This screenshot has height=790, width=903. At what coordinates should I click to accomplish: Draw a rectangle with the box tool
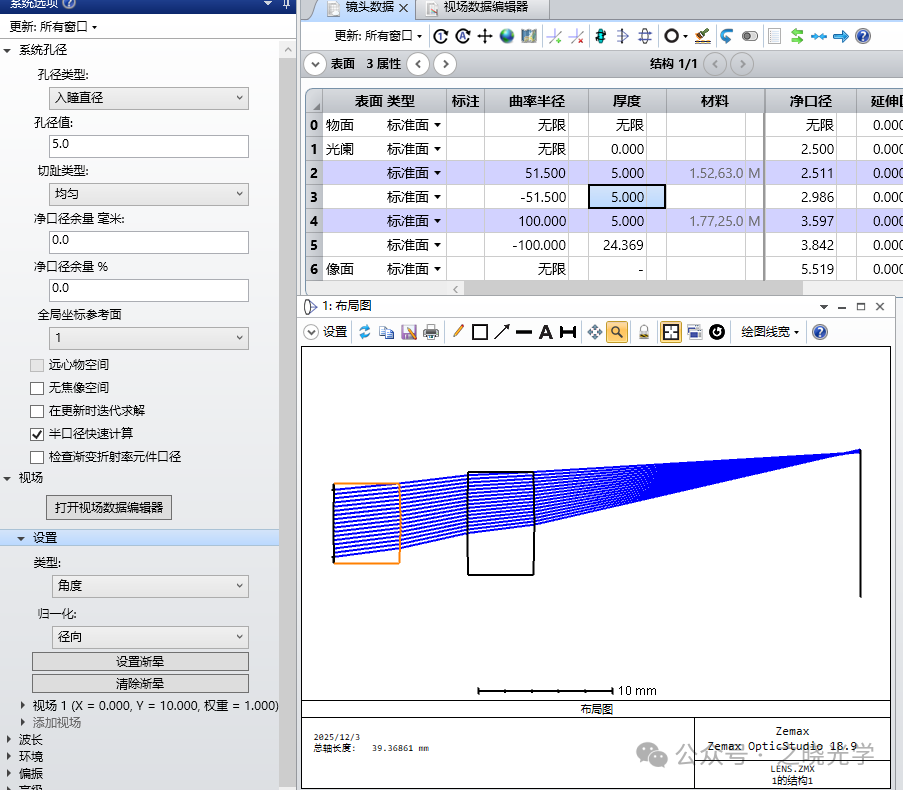480,332
